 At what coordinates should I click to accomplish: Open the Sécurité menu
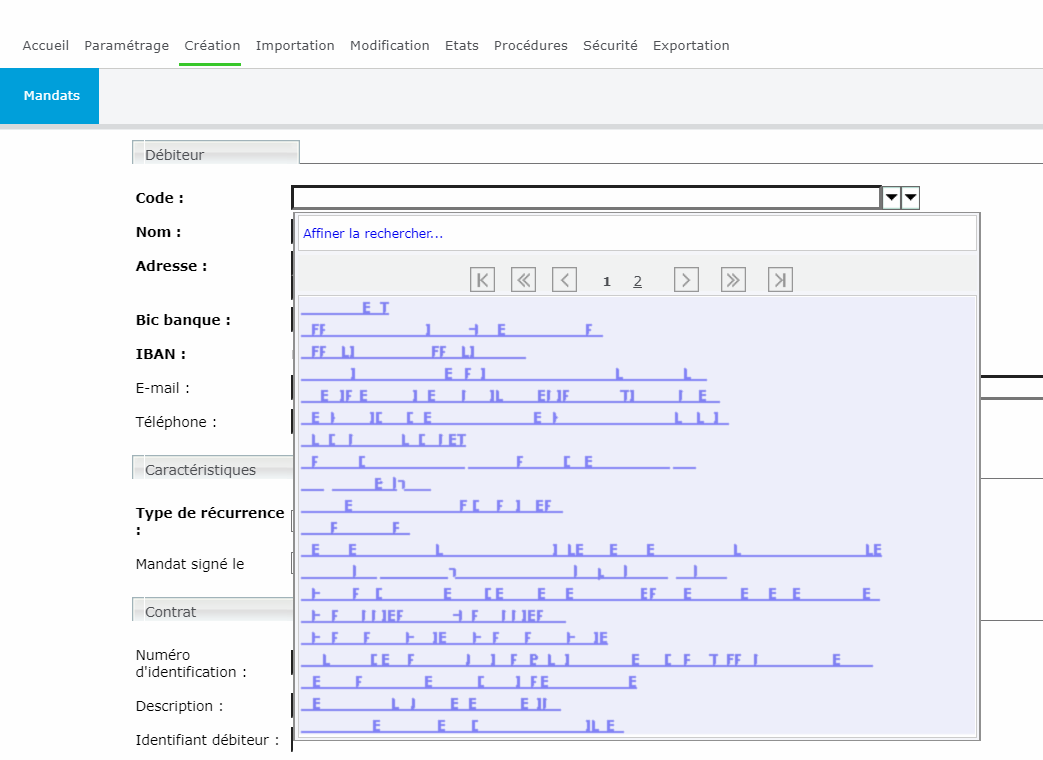click(610, 46)
